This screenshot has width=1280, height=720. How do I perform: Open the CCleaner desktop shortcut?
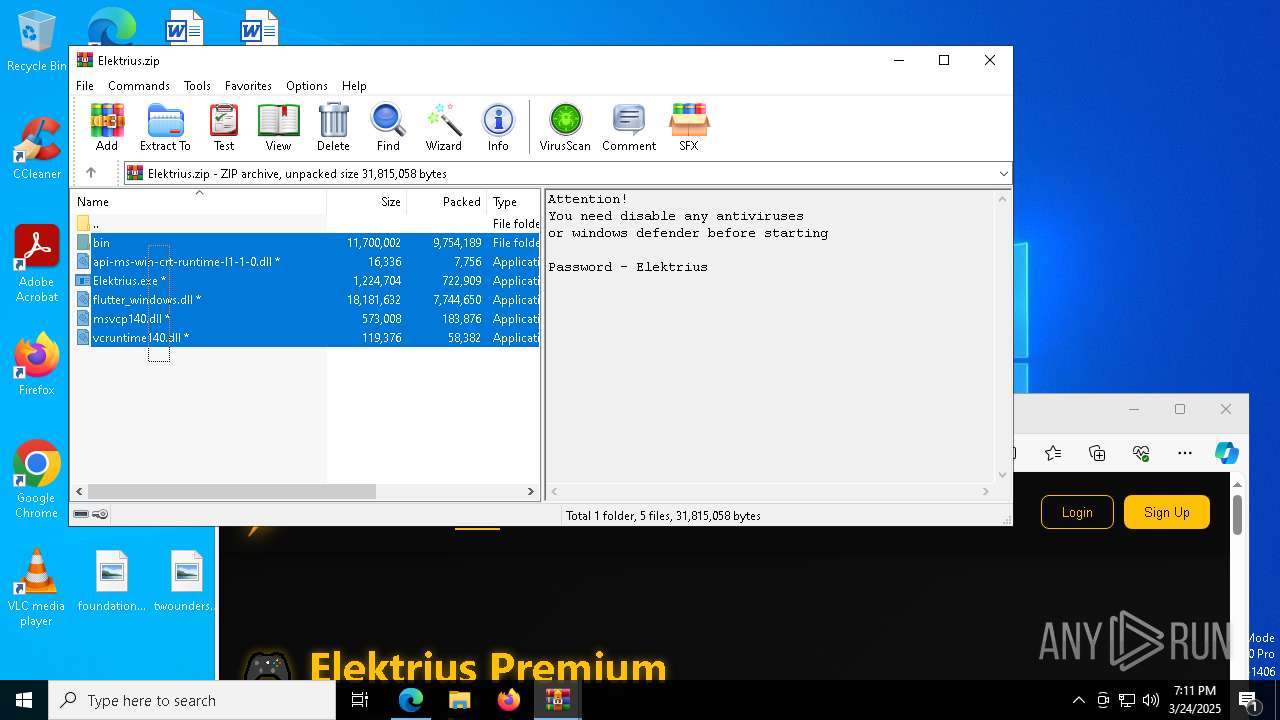pyautogui.click(x=37, y=148)
